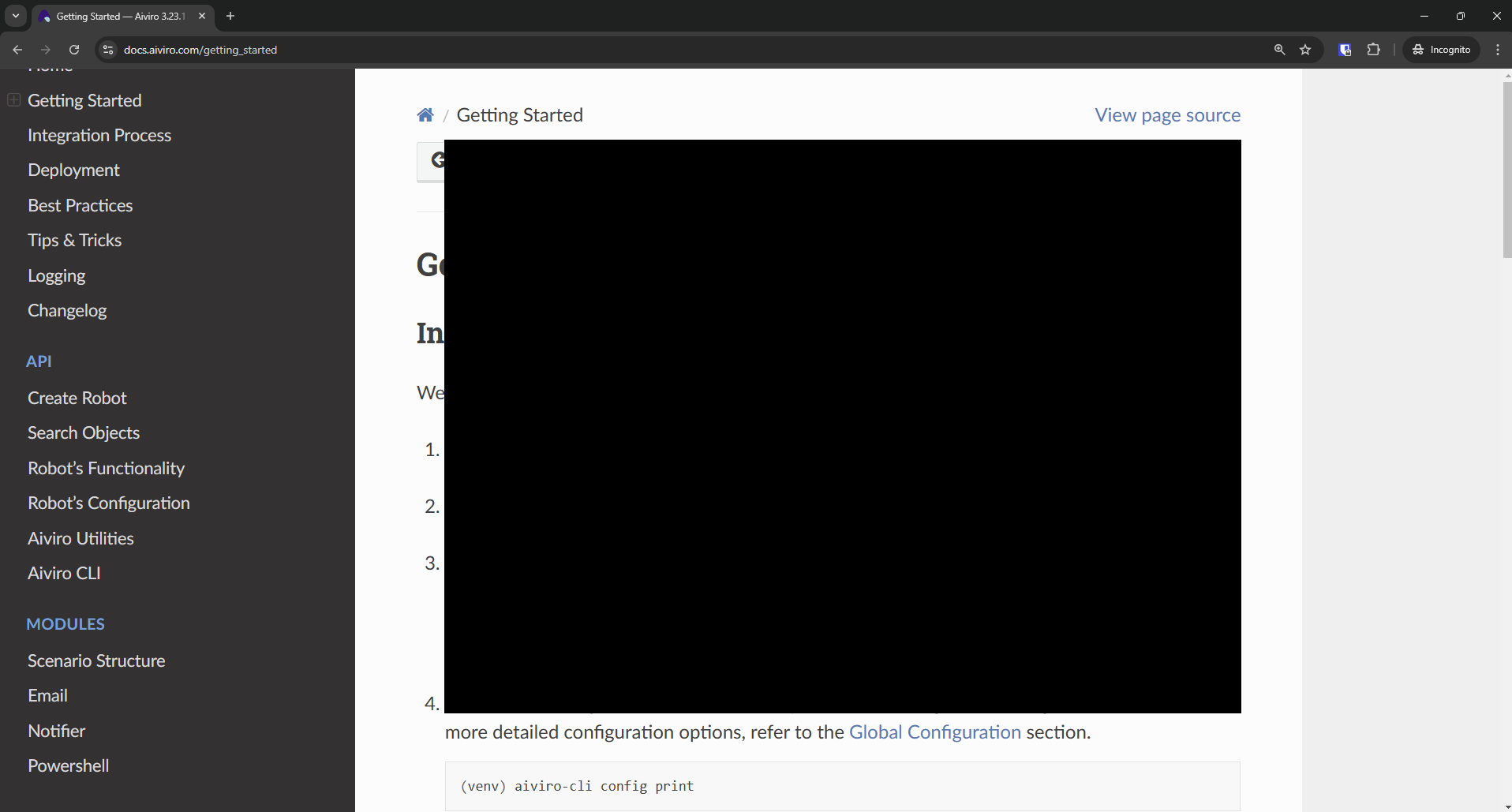Reload the page with the refresh icon
The height and width of the screenshot is (812, 1512).
[74, 50]
